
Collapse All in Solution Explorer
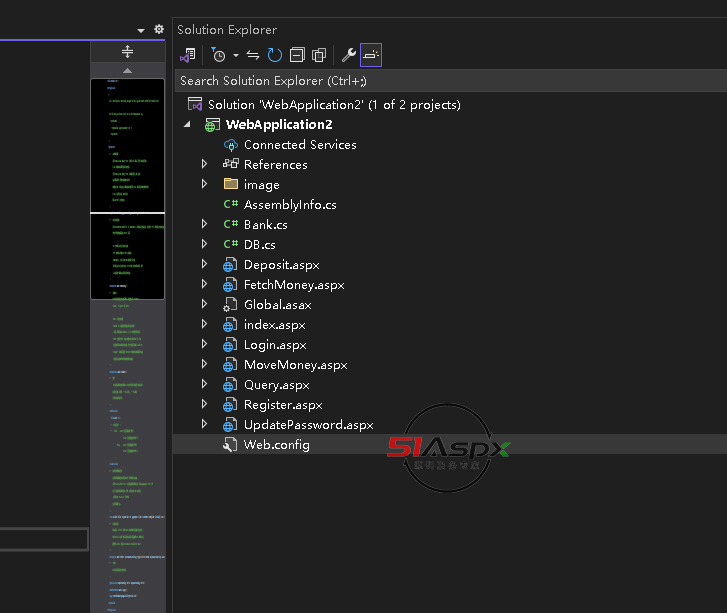pos(297,55)
